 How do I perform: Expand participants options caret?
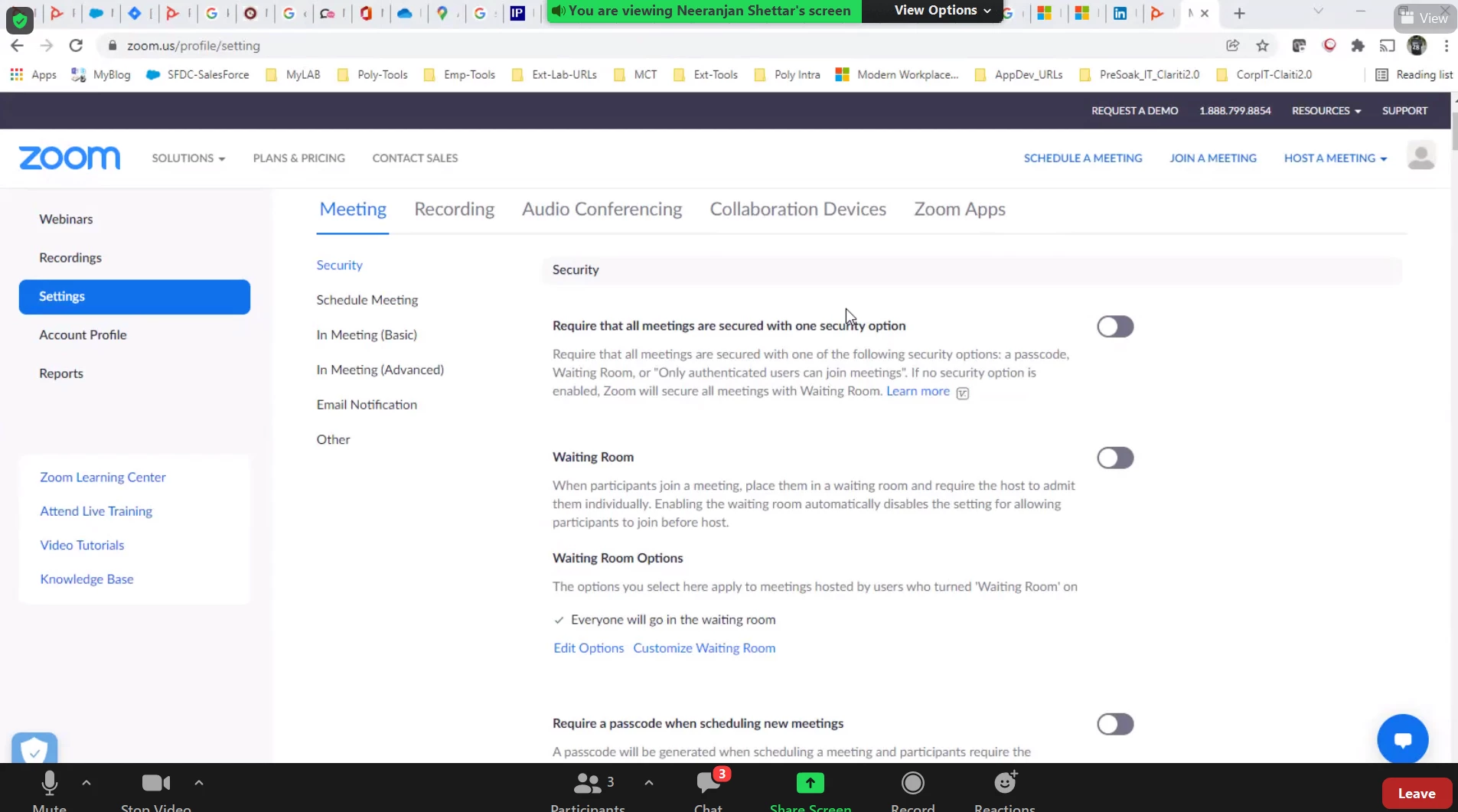[649, 782]
